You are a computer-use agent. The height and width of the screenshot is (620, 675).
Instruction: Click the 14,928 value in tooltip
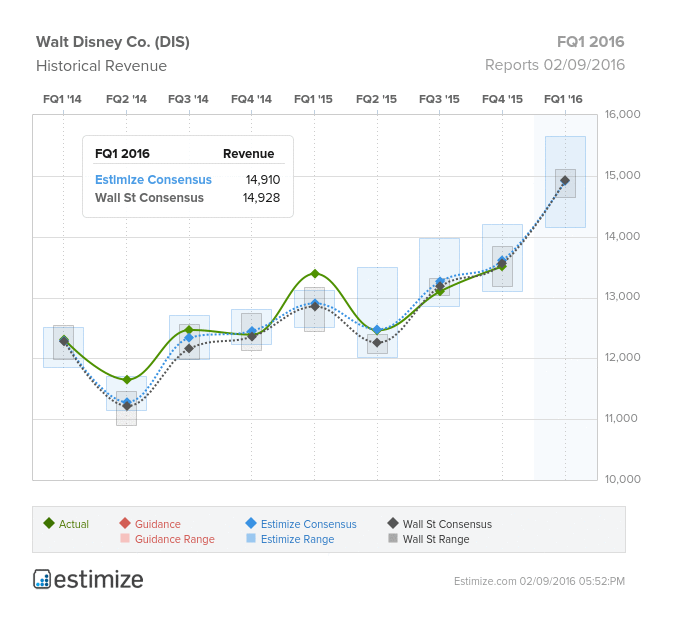[x=261, y=198]
